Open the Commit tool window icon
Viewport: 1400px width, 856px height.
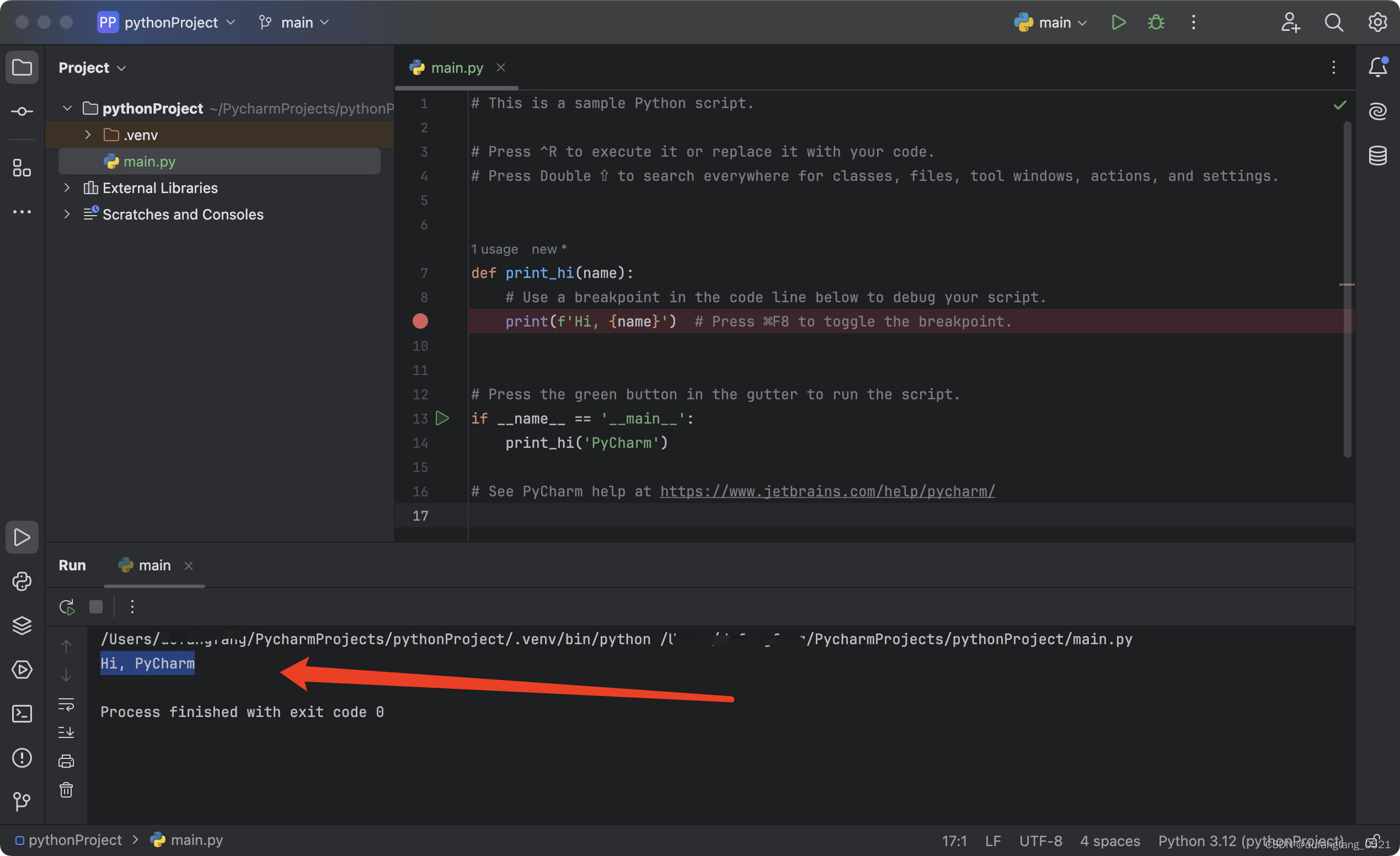tap(22, 111)
